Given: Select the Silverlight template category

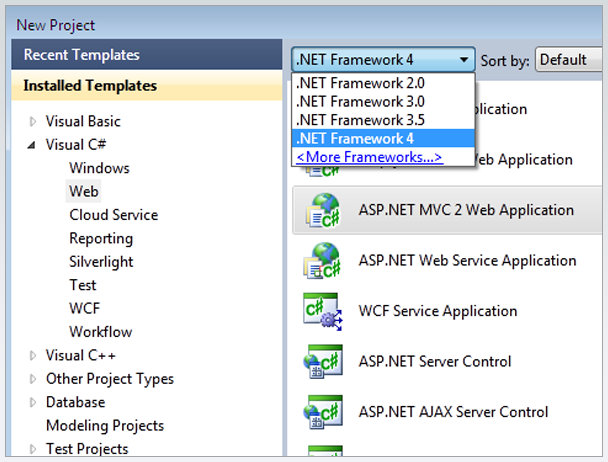Looking at the screenshot, I should point(103,262).
